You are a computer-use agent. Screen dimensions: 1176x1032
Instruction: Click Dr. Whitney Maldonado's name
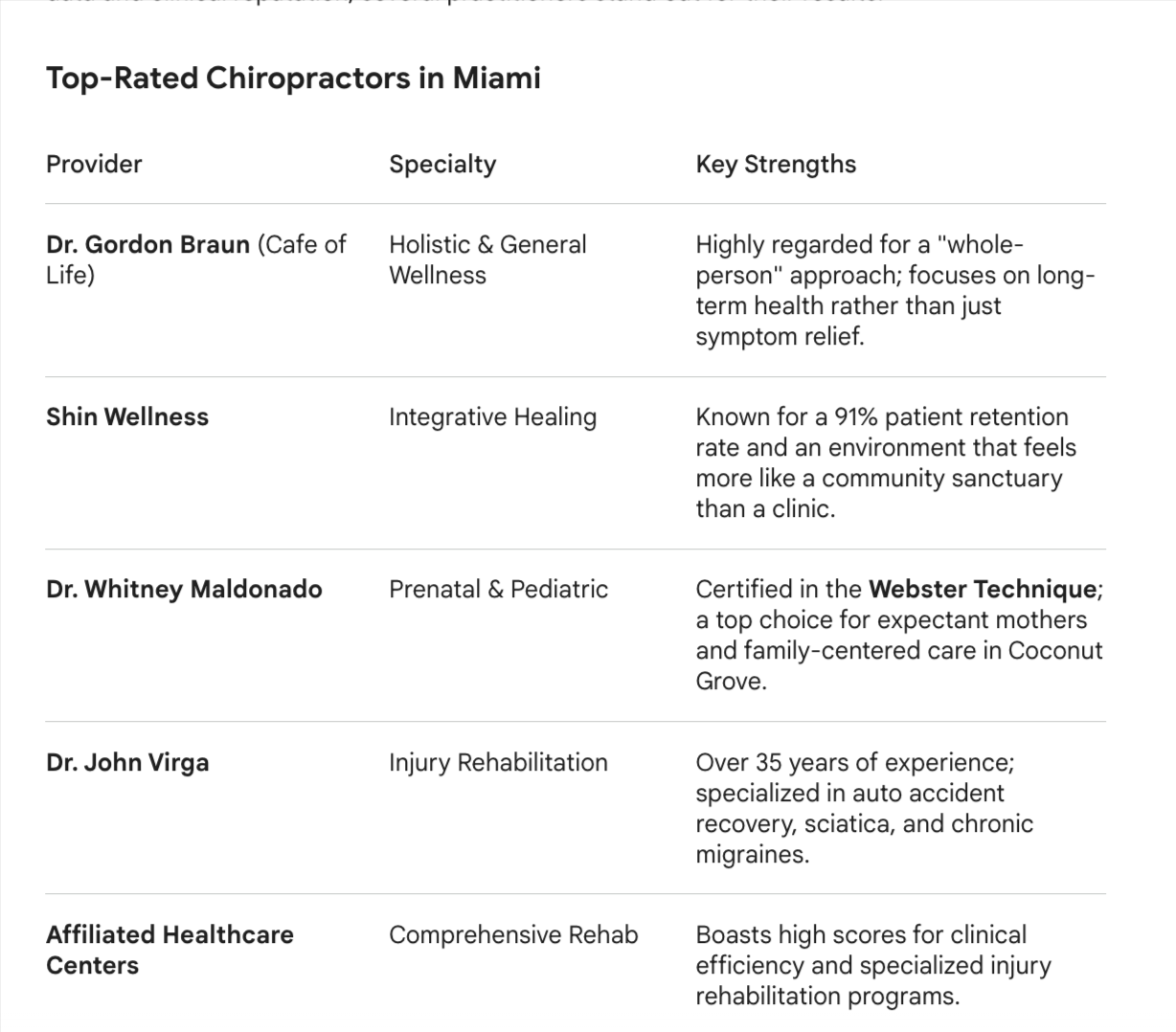(x=184, y=589)
